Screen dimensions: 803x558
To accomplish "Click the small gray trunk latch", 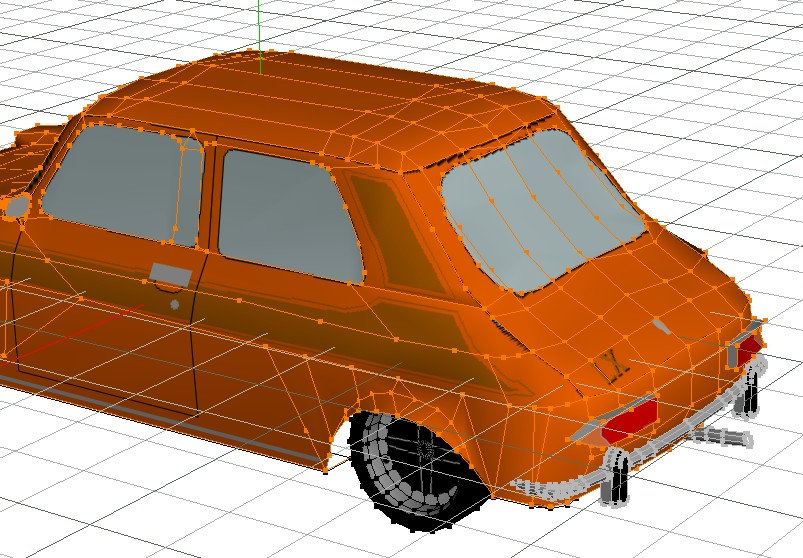I will pyautogui.click(x=661, y=327).
